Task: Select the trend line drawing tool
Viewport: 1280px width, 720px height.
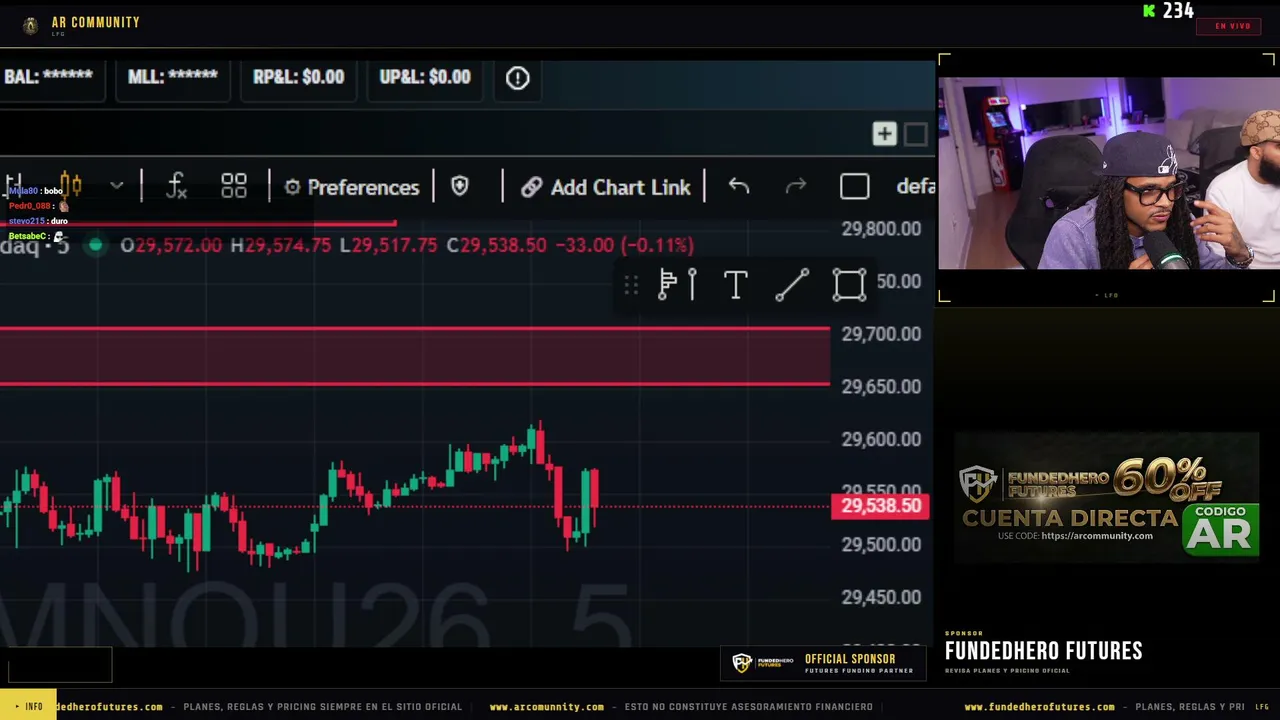Action: 792,285
